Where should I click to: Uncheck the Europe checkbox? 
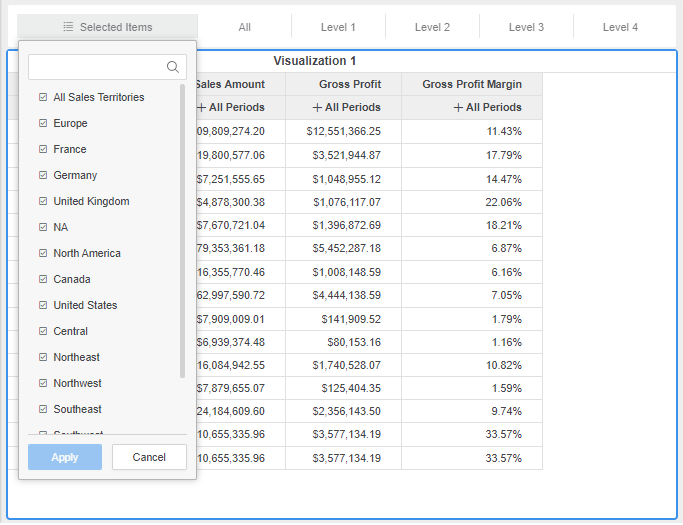coord(43,123)
